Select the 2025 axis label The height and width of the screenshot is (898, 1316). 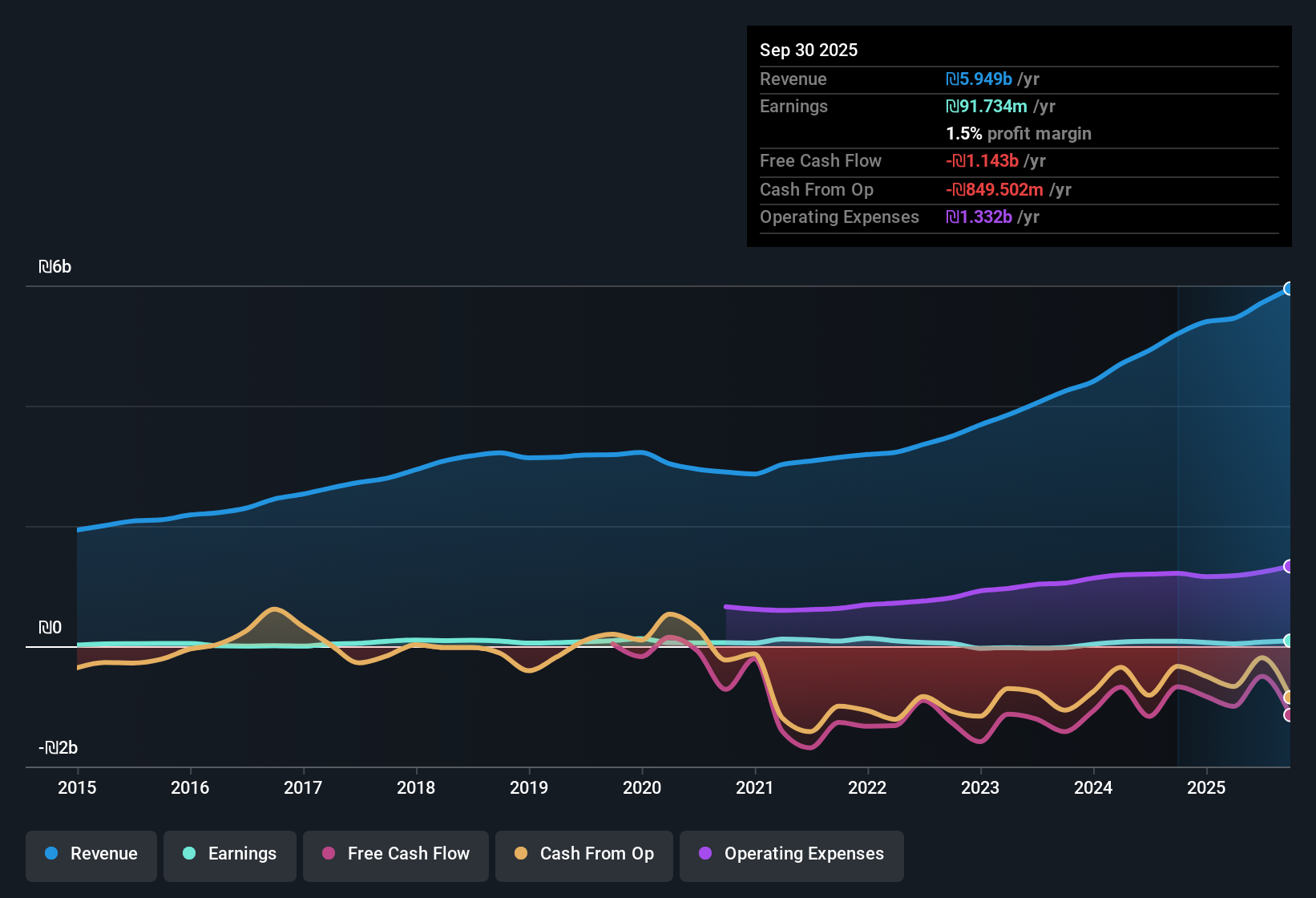1207,788
